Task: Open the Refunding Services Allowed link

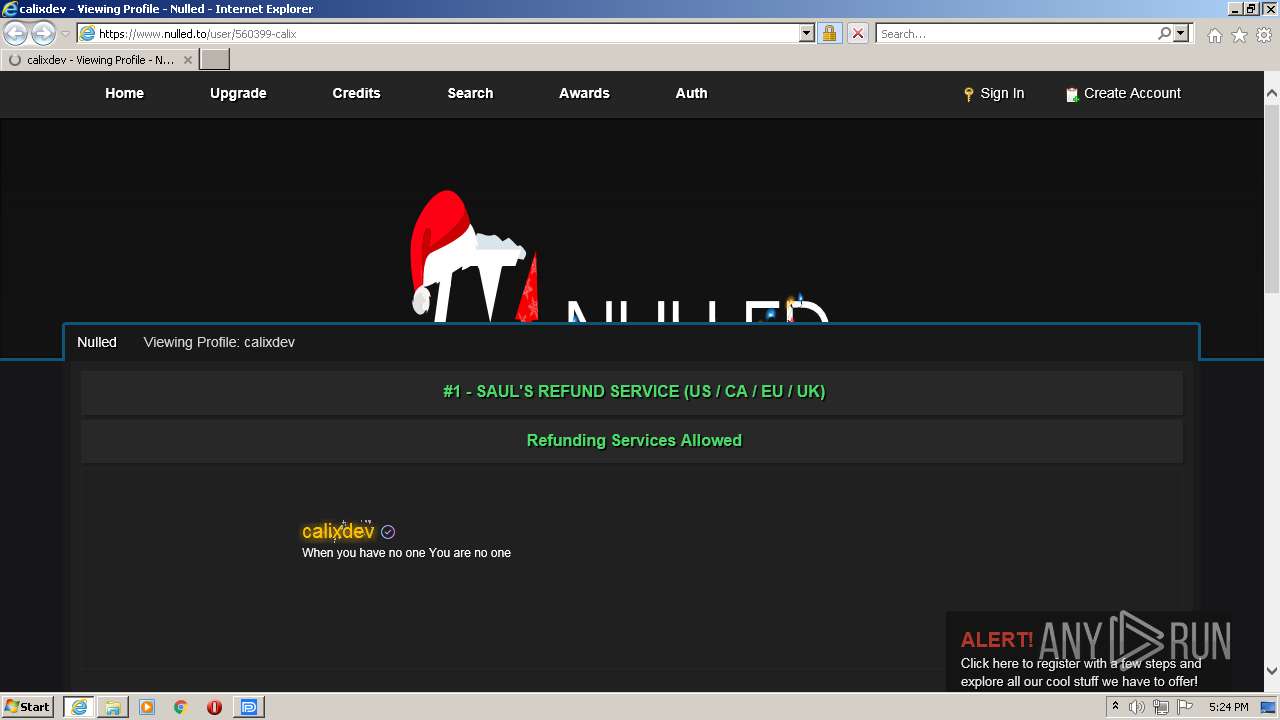Action: coord(634,440)
